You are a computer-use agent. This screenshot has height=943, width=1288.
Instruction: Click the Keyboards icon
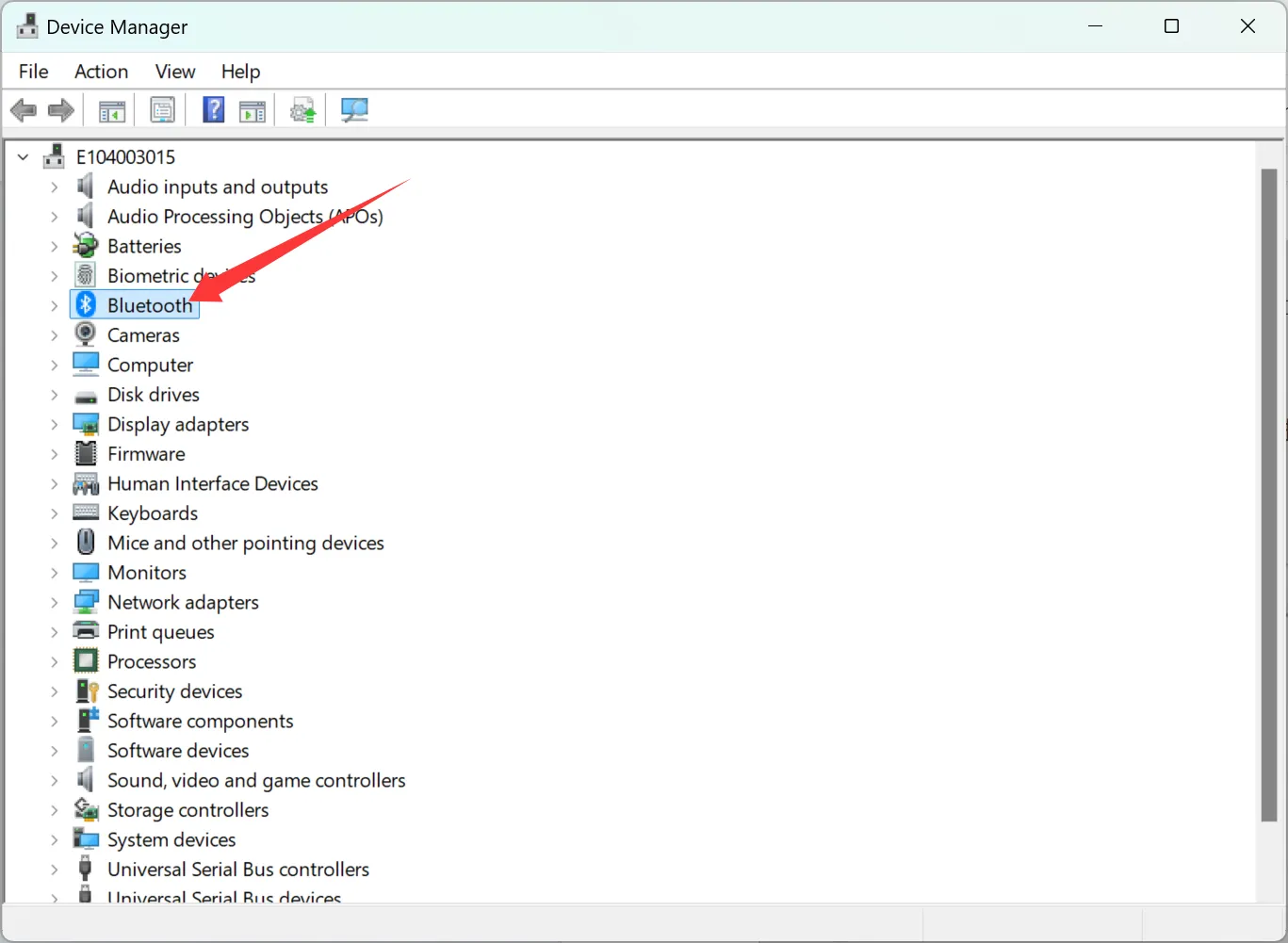point(86,512)
